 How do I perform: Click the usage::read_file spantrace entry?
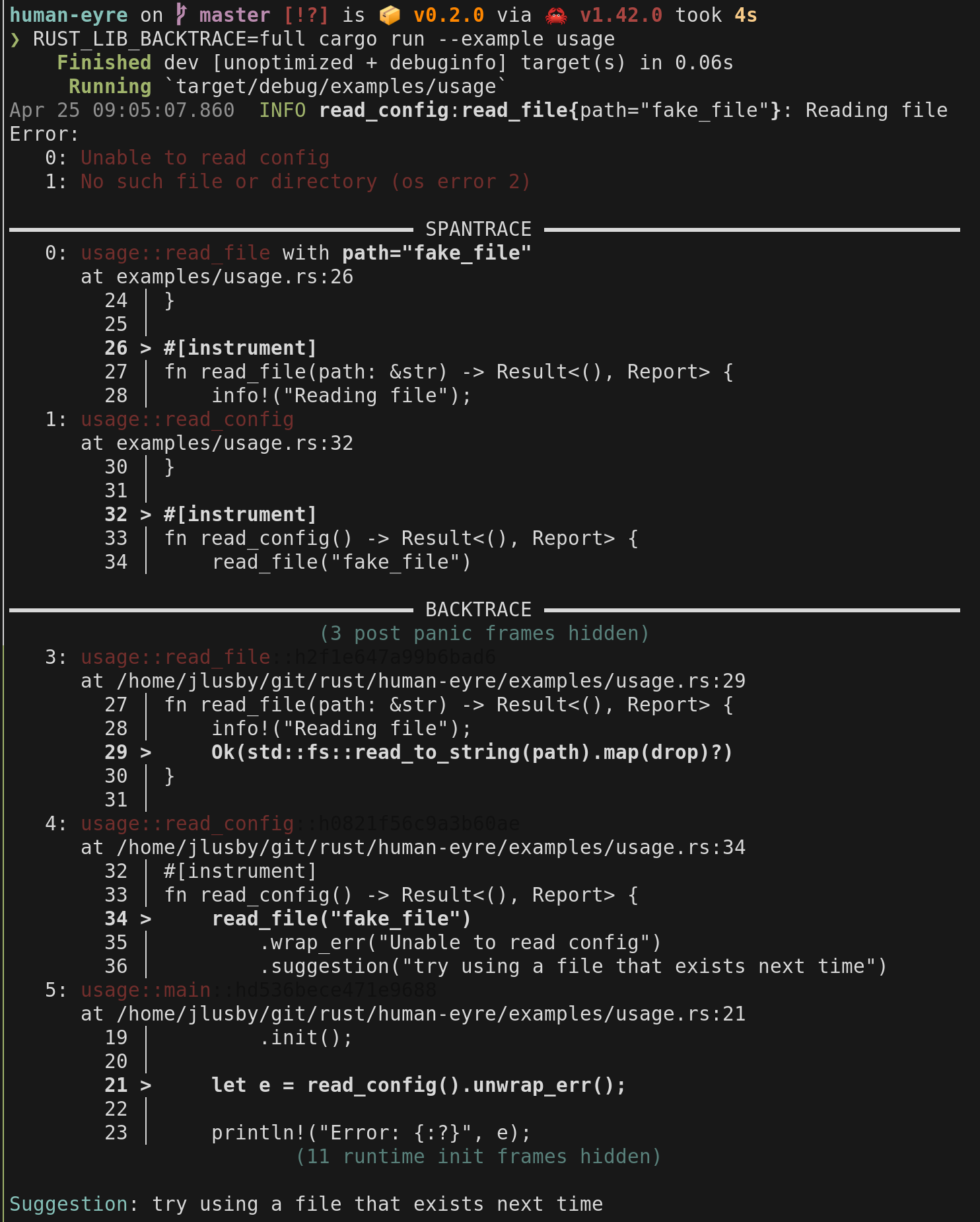(176, 253)
